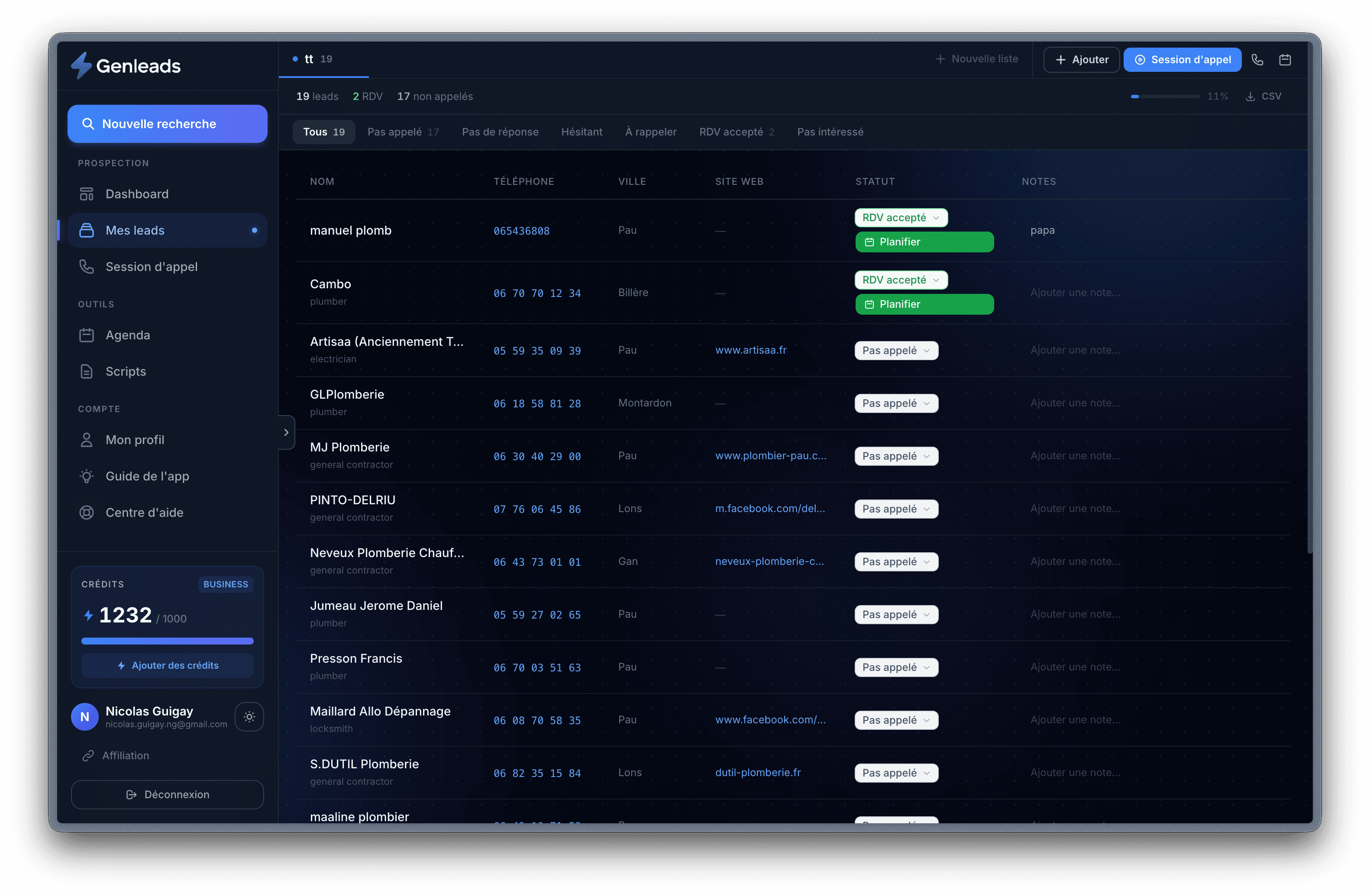Click the credits progress bar
This screenshot has height=896, width=1370.
tap(167, 641)
